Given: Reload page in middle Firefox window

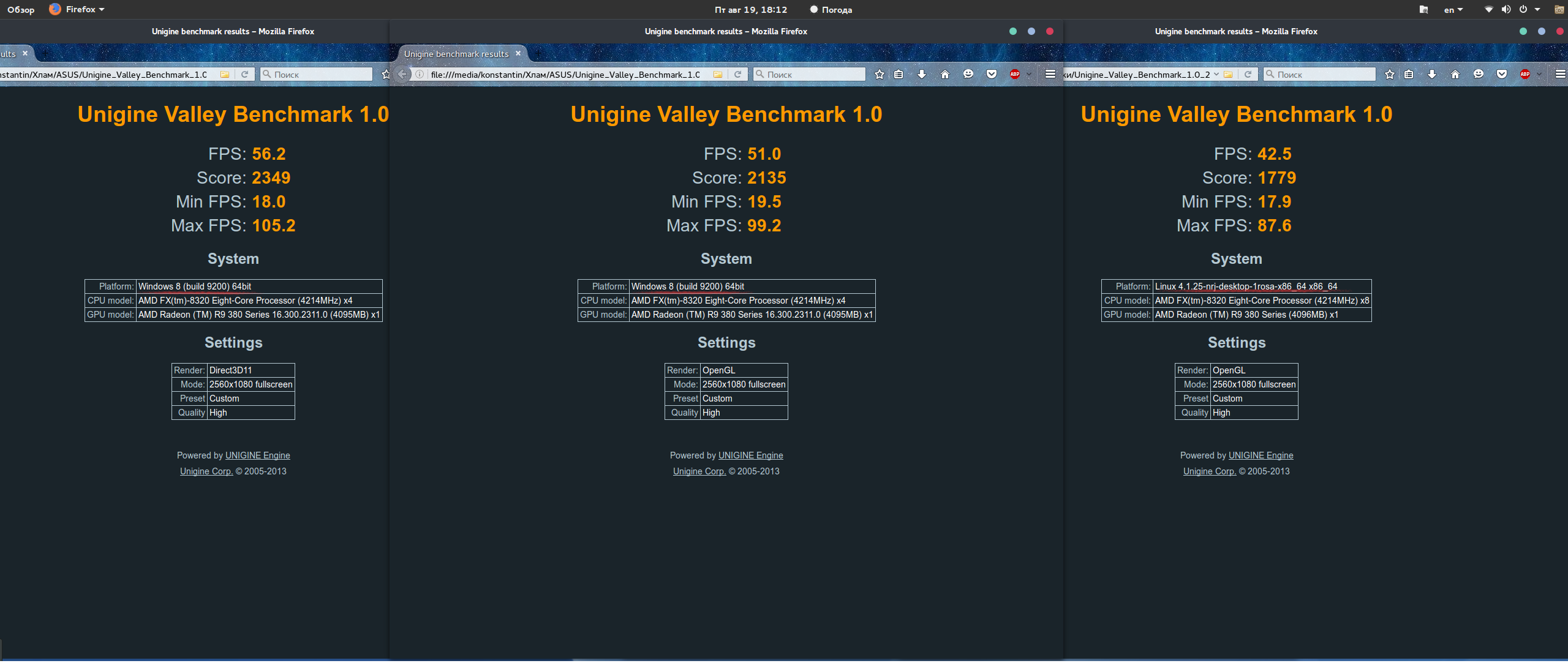Looking at the screenshot, I should (738, 75).
